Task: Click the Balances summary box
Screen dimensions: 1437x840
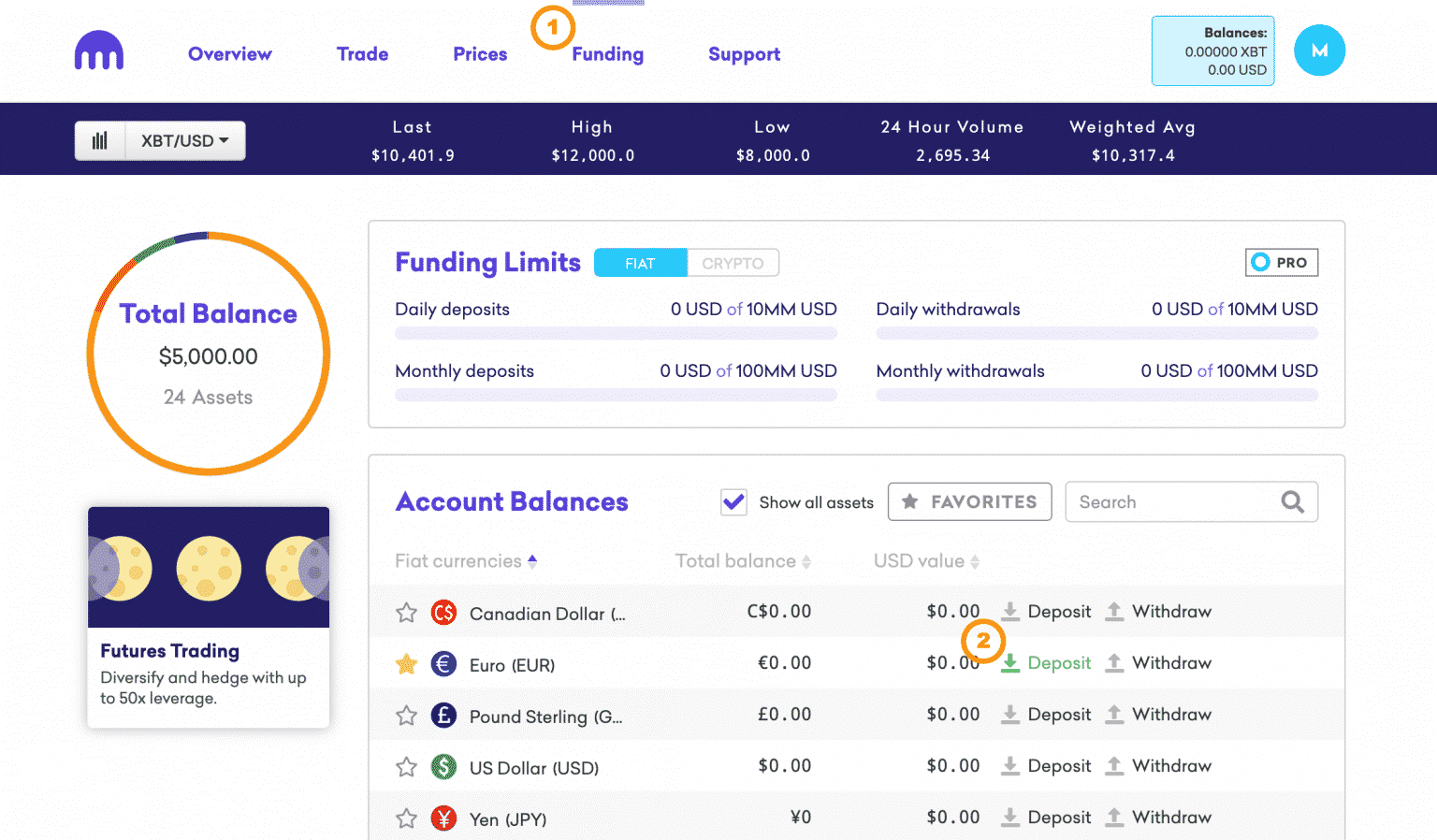Action: pos(1213,51)
